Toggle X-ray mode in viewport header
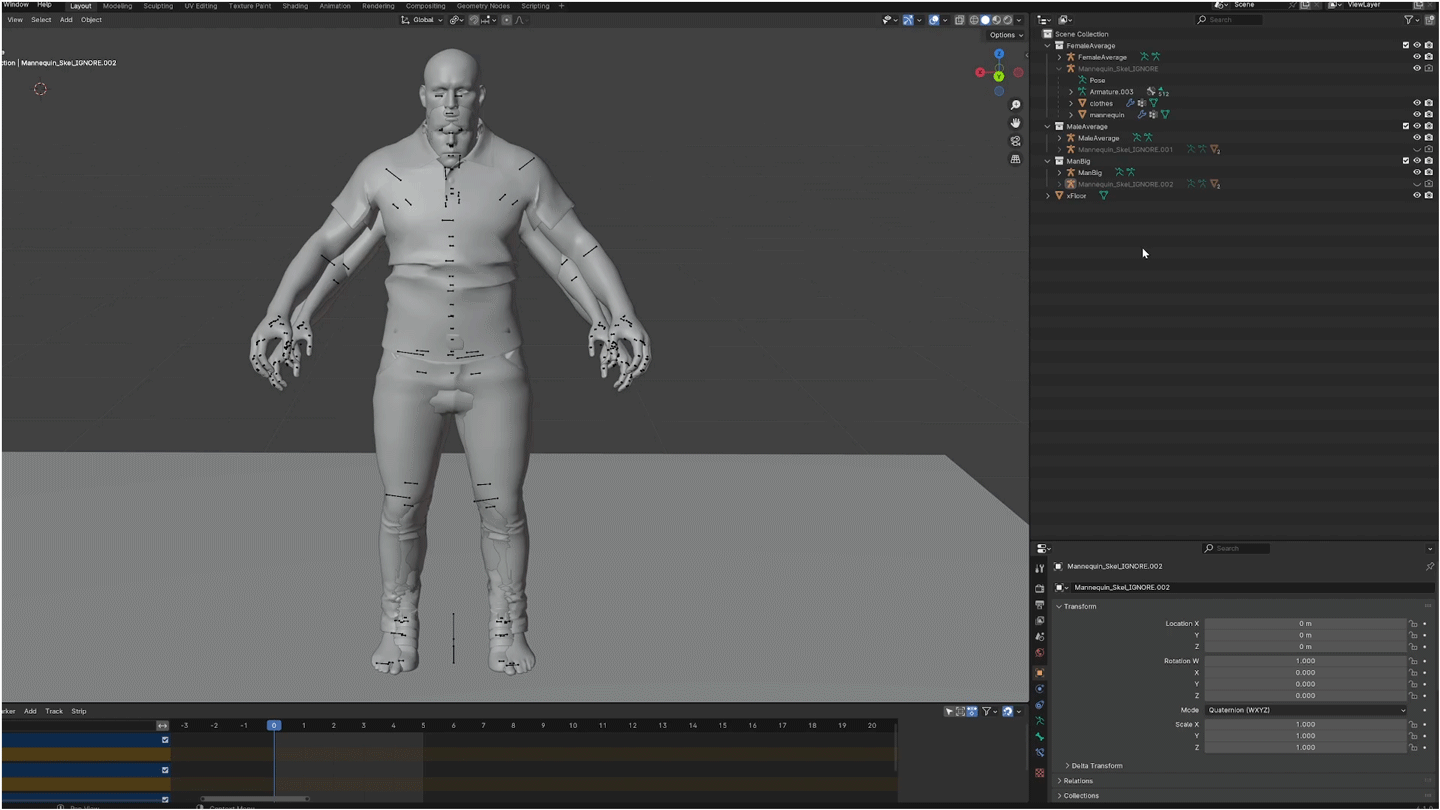This screenshot has width=1440, height=810. coord(959,20)
